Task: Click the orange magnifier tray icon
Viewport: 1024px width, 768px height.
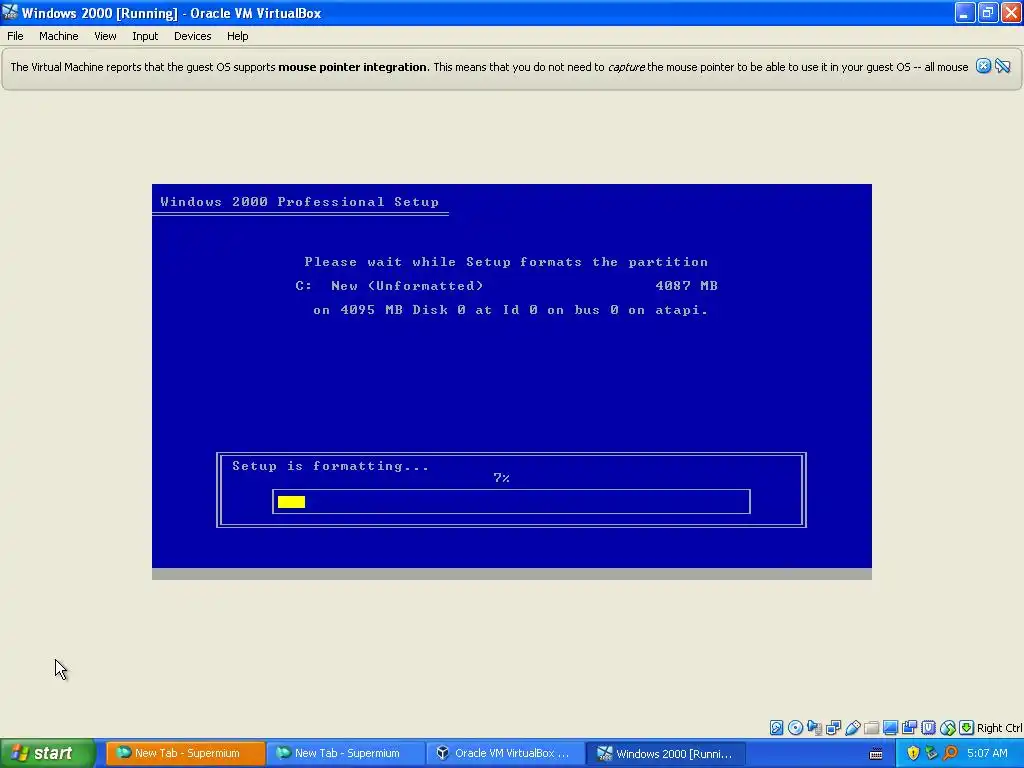Action: coord(950,753)
